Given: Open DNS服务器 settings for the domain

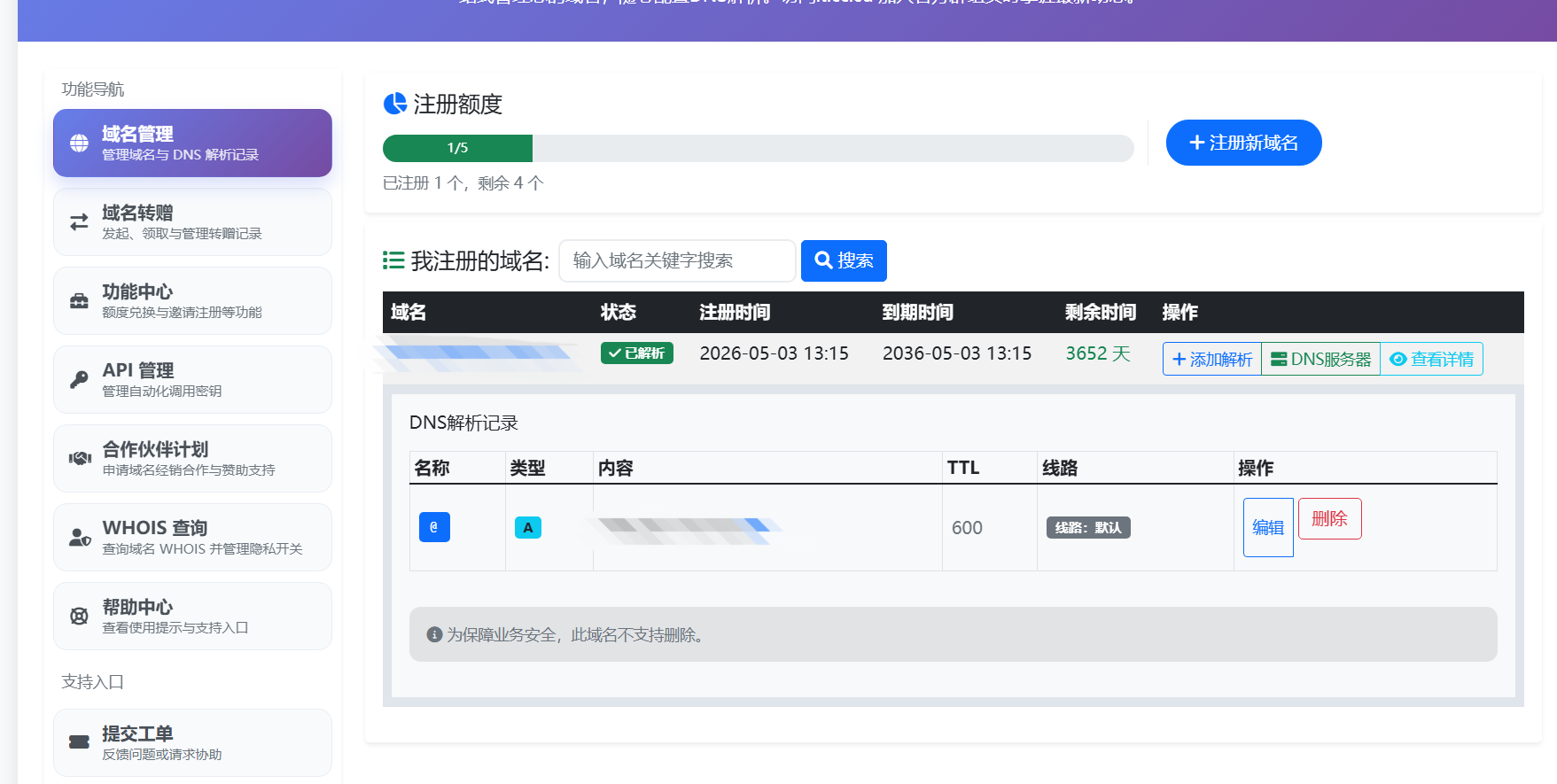Looking at the screenshot, I should coord(1320,359).
